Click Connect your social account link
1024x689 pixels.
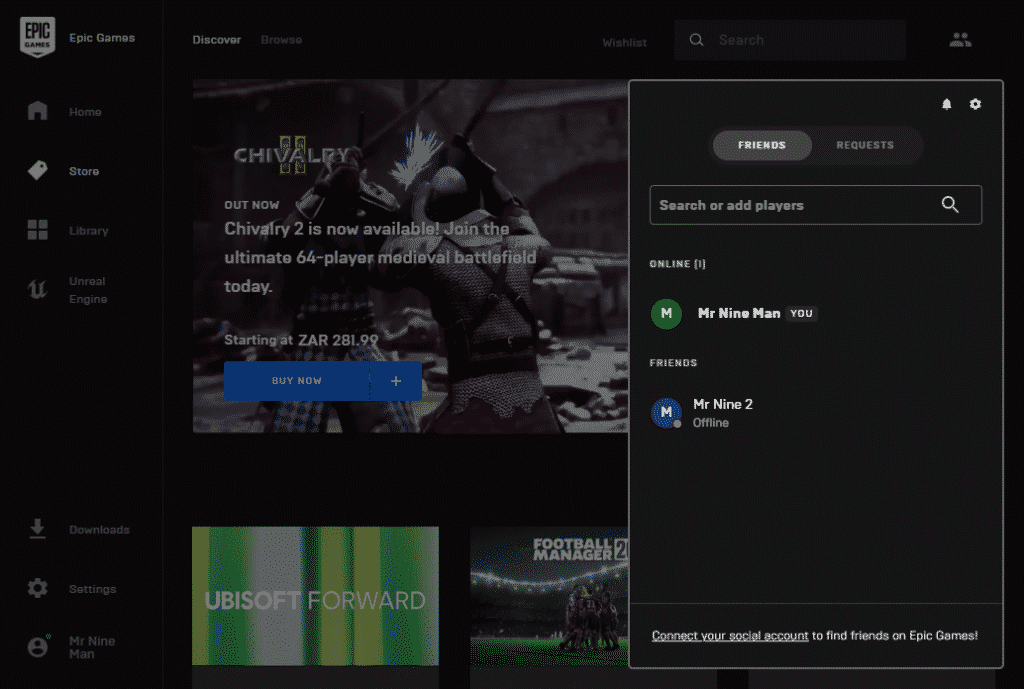tap(730, 635)
